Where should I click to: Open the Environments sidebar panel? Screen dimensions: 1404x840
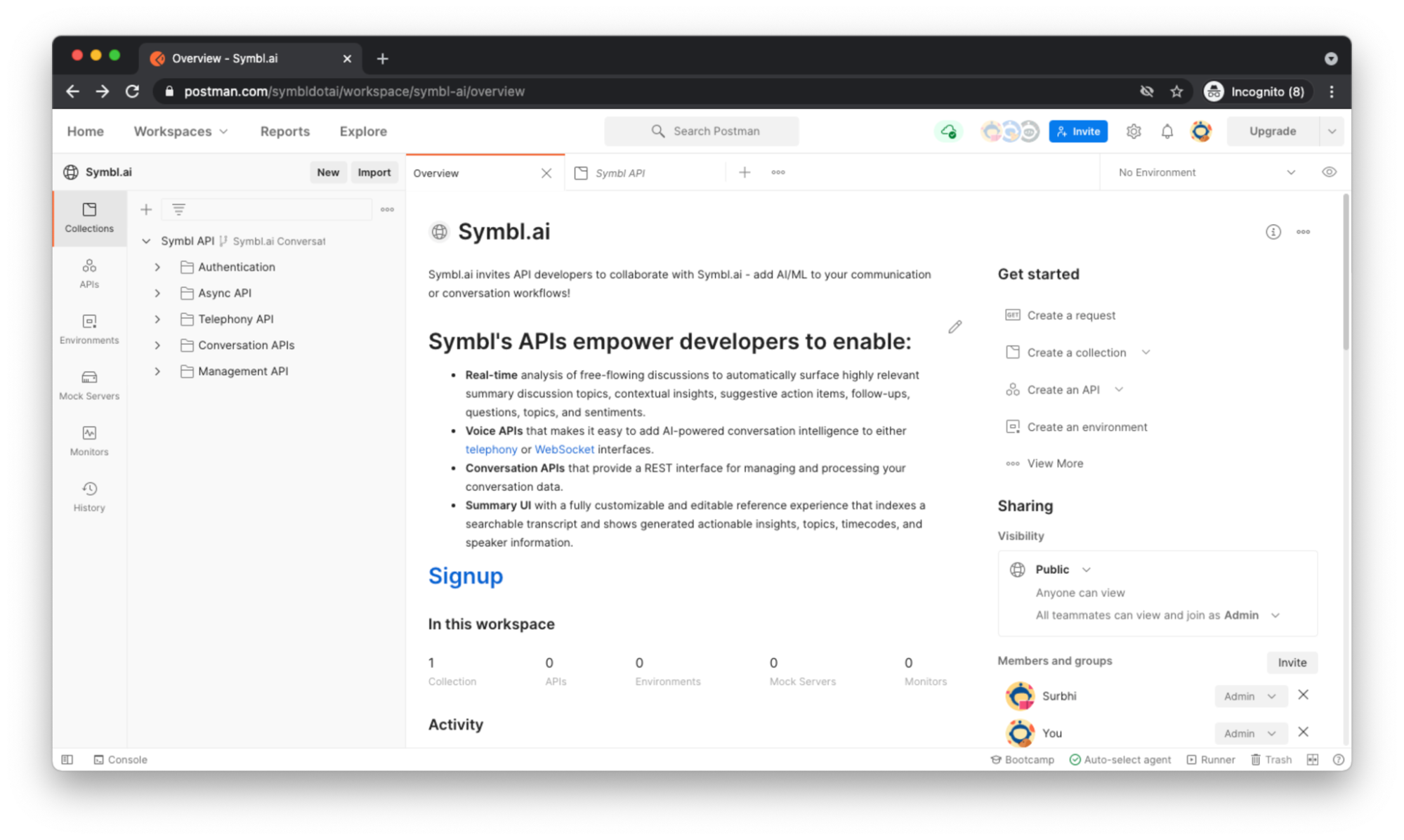click(89, 329)
